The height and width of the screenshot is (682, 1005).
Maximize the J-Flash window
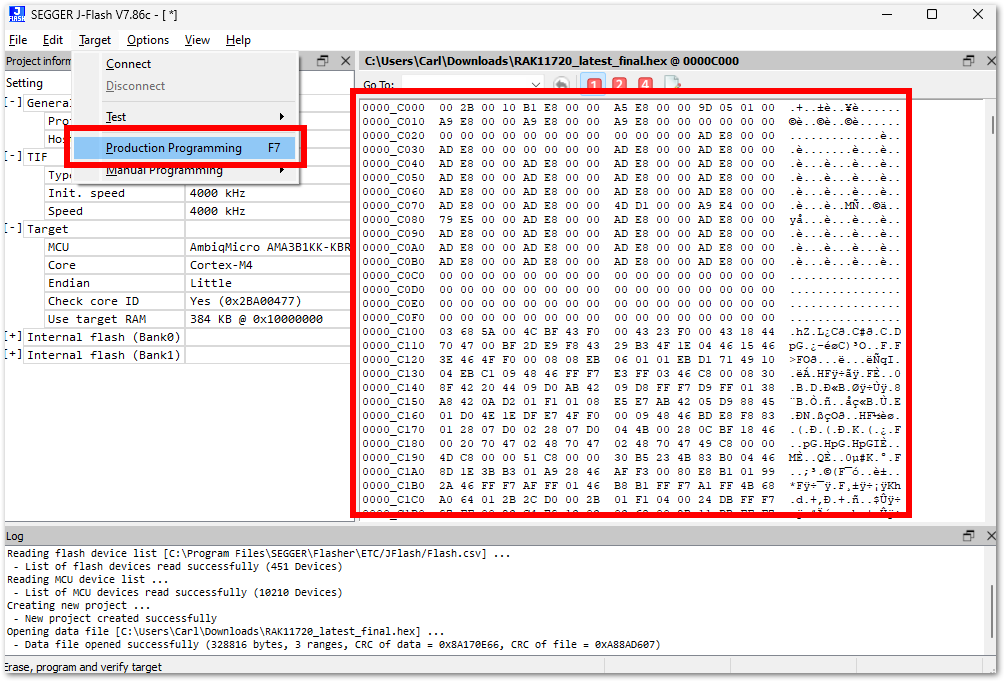(x=932, y=14)
